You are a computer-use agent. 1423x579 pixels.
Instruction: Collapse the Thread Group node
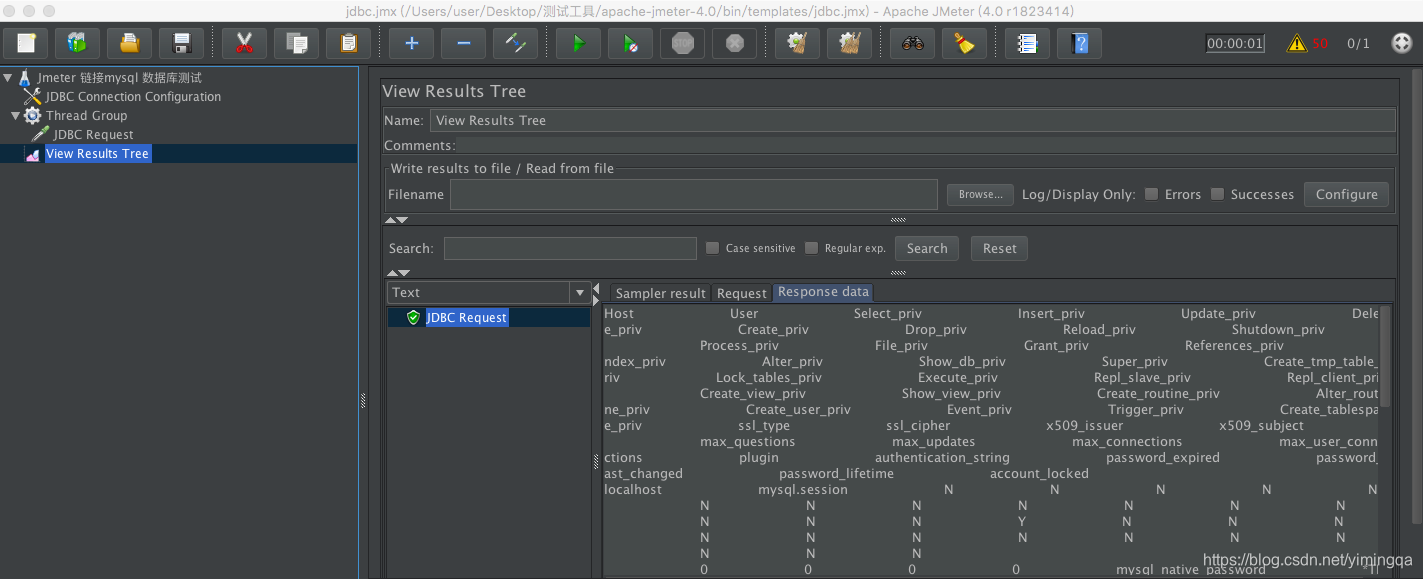point(15,116)
